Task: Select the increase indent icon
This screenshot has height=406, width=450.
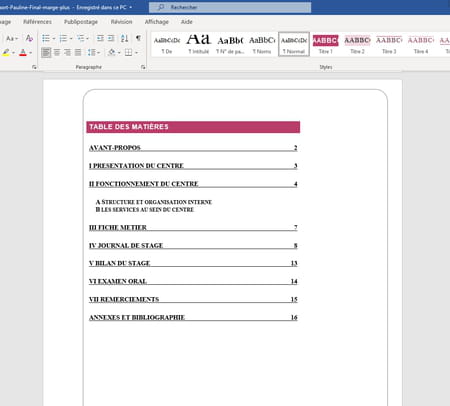Action: pos(111,38)
